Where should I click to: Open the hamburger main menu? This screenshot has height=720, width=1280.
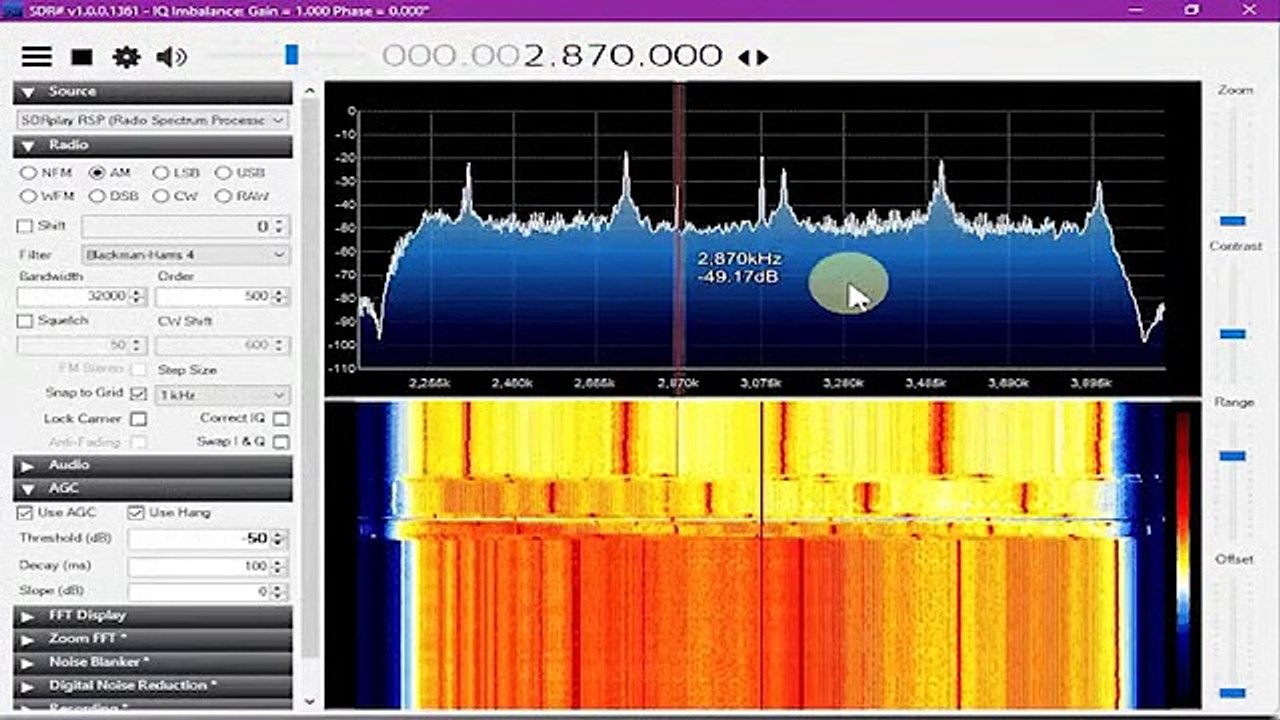37,57
